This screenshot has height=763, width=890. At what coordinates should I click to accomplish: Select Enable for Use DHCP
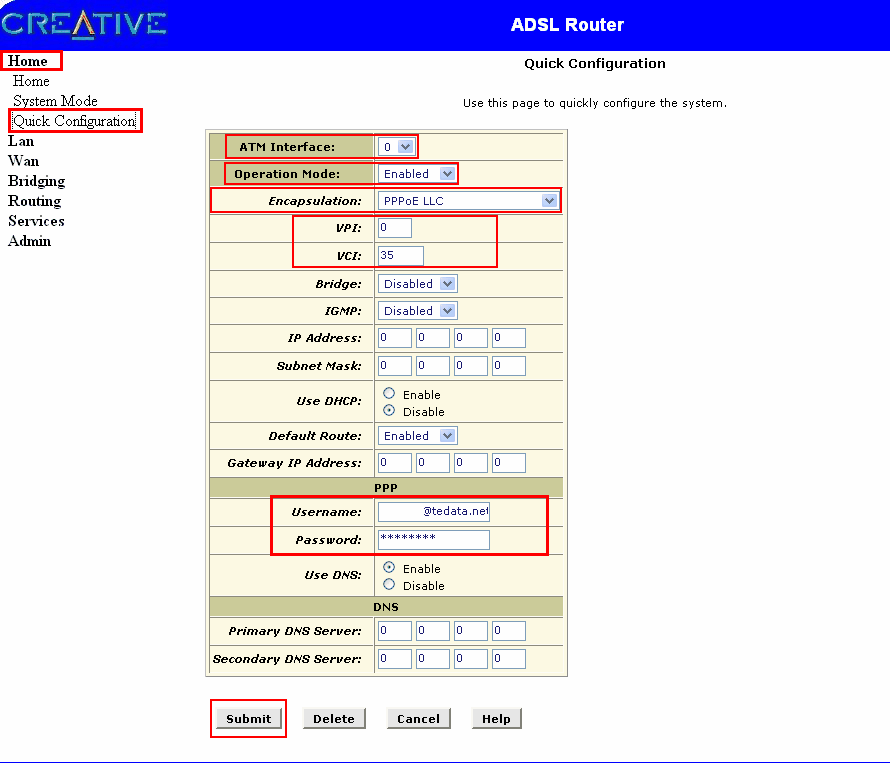point(389,394)
